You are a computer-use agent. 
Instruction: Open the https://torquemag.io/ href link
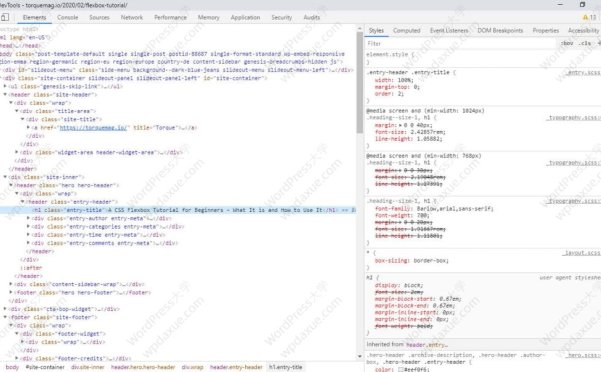(93, 128)
